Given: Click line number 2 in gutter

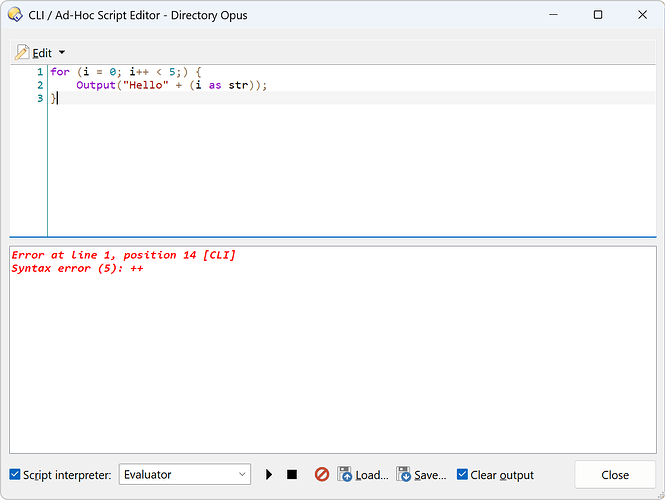Looking at the screenshot, I should pyautogui.click(x=40, y=85).
